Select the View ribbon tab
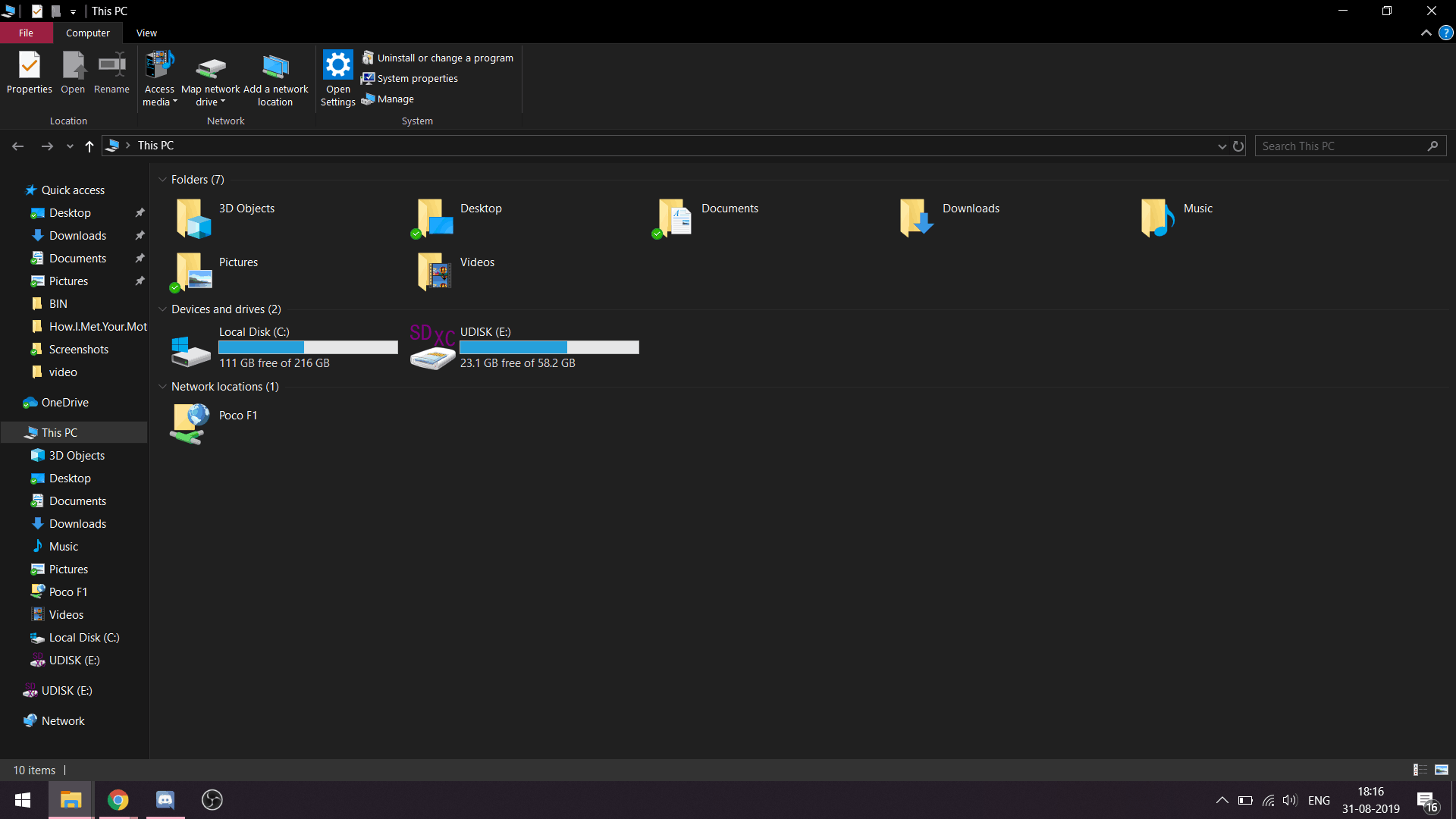Viewport: 1456px width, 819px height. [x=146, y=33]
